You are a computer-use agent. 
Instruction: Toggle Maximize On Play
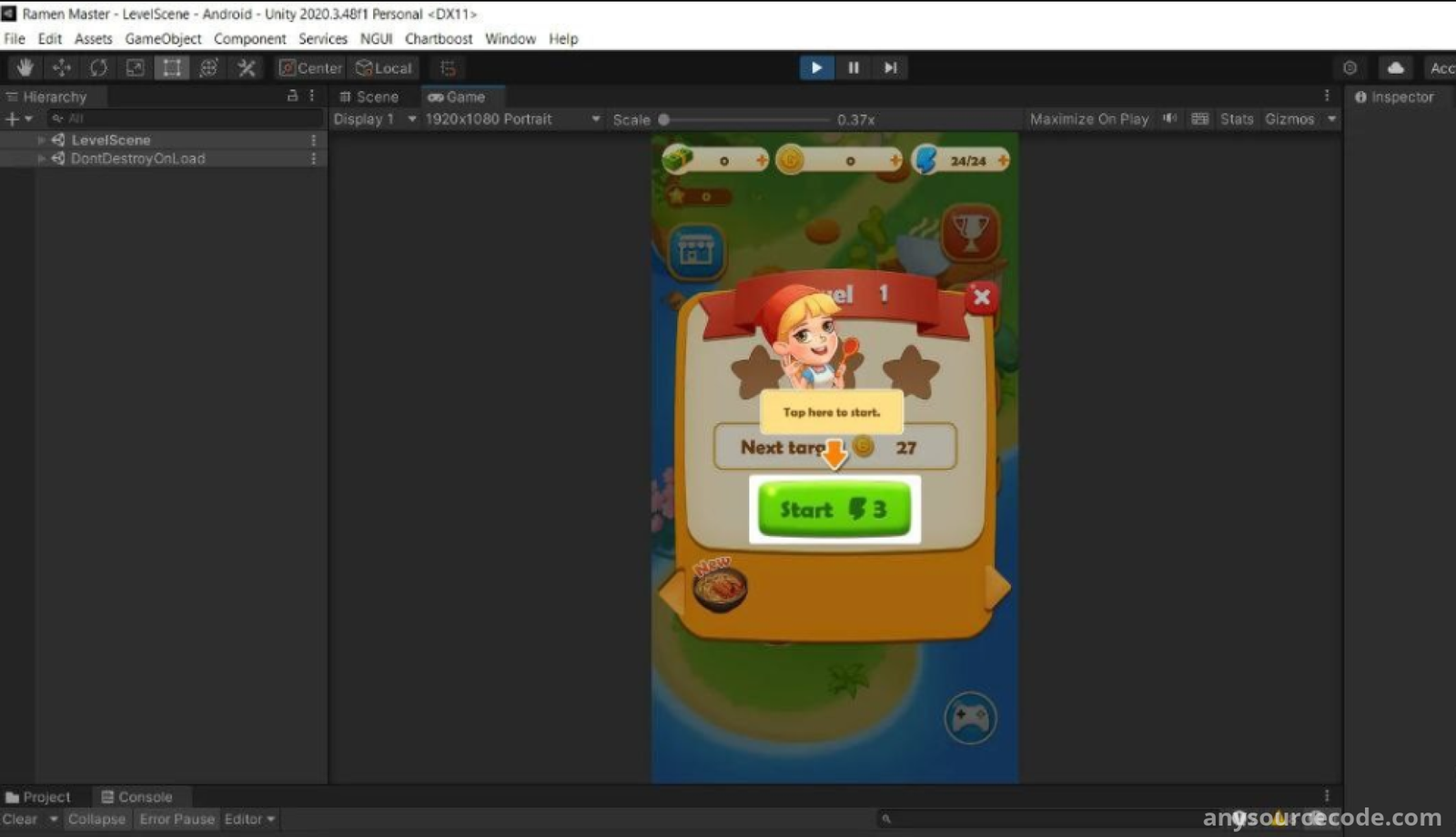(x=1088, y=119)
